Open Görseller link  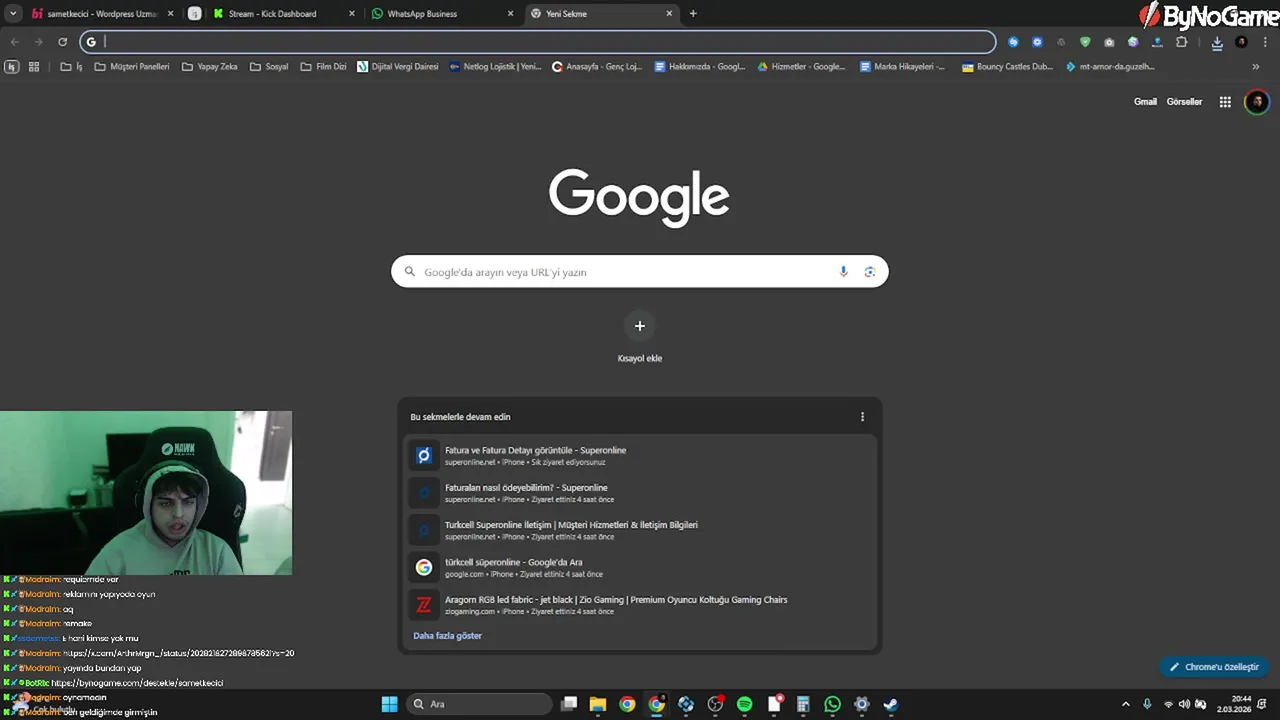pos(1184,102)
